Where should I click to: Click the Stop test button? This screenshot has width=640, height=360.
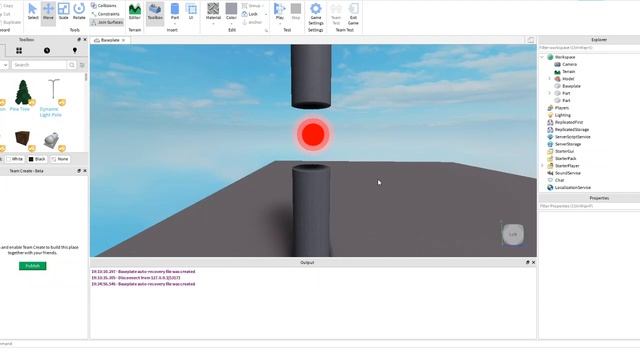[296, 12]
